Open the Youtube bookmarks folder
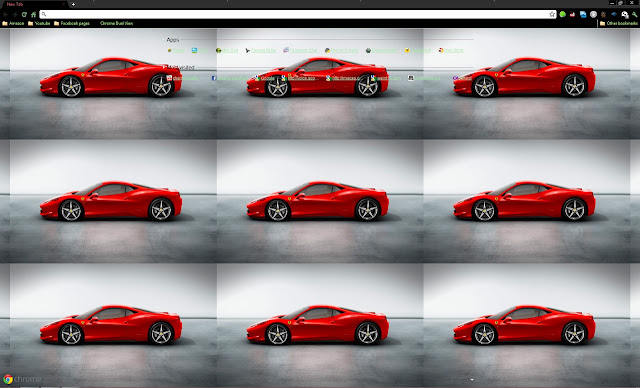Screen dimensions: 640x388 pos(39,23)
